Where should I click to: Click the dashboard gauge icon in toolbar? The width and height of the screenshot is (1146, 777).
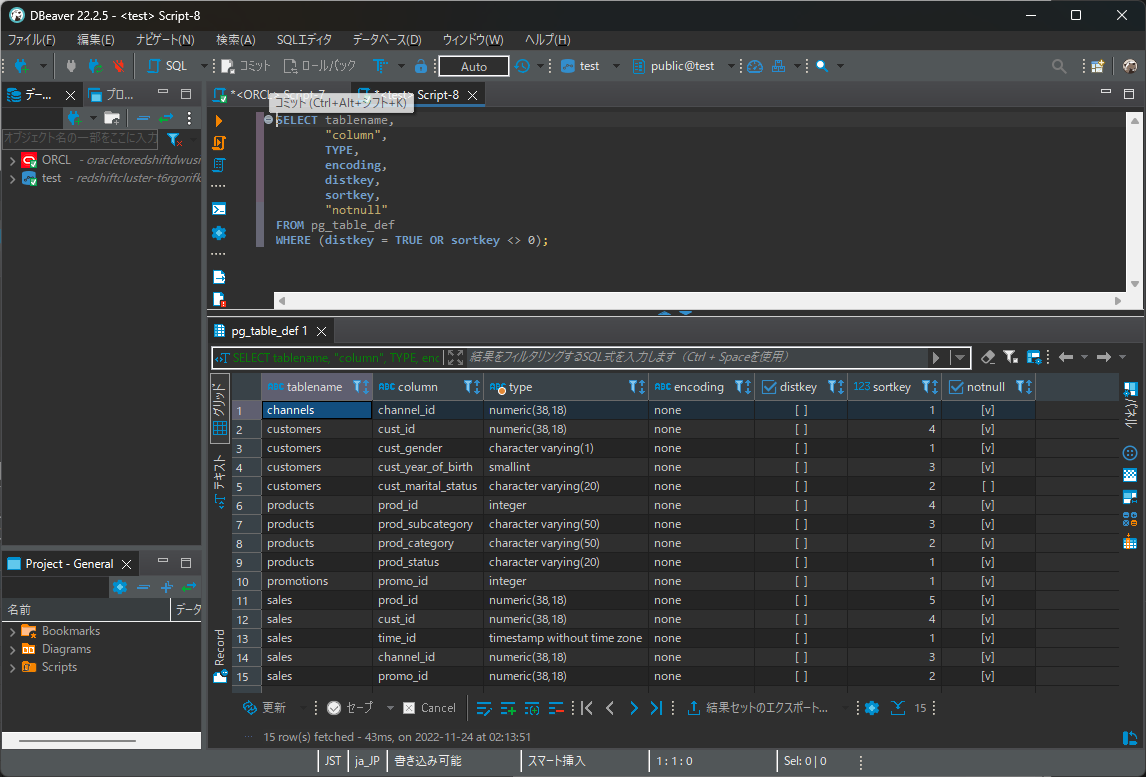click(x=755, y=66)
